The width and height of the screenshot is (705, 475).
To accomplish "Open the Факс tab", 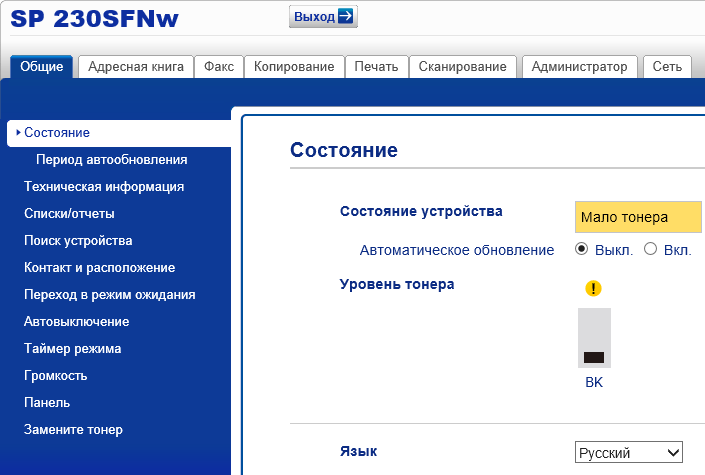I will (219, 67).
